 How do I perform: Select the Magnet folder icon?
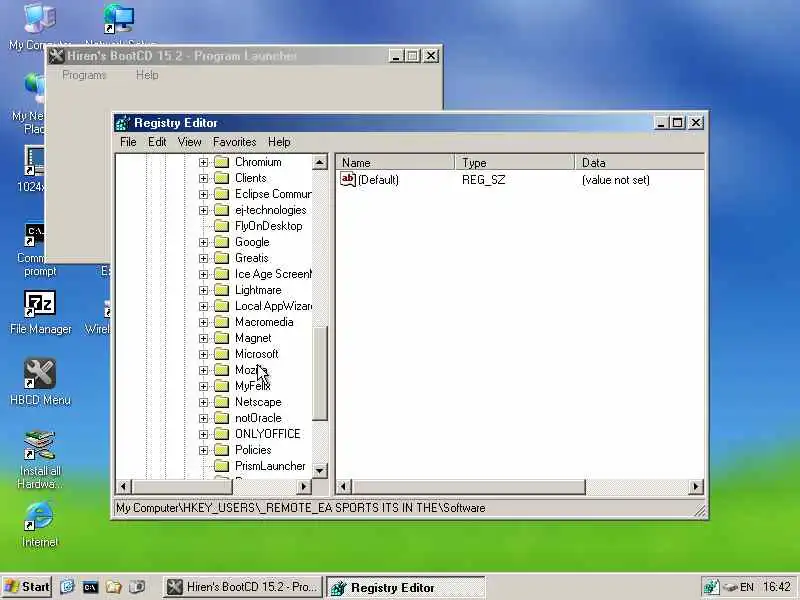221,338
